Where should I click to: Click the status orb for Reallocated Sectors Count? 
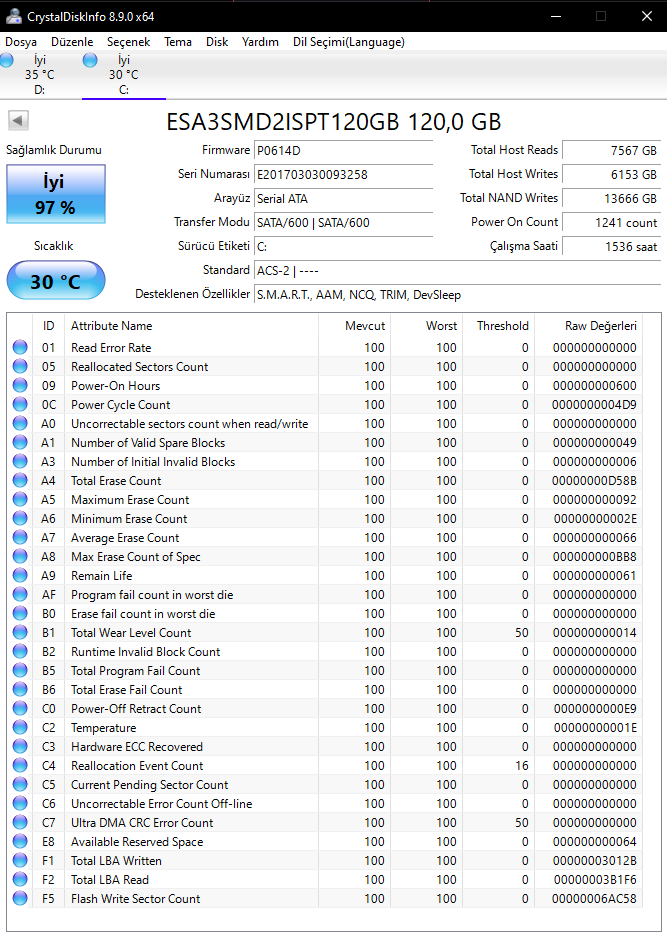tap(20, 366)
